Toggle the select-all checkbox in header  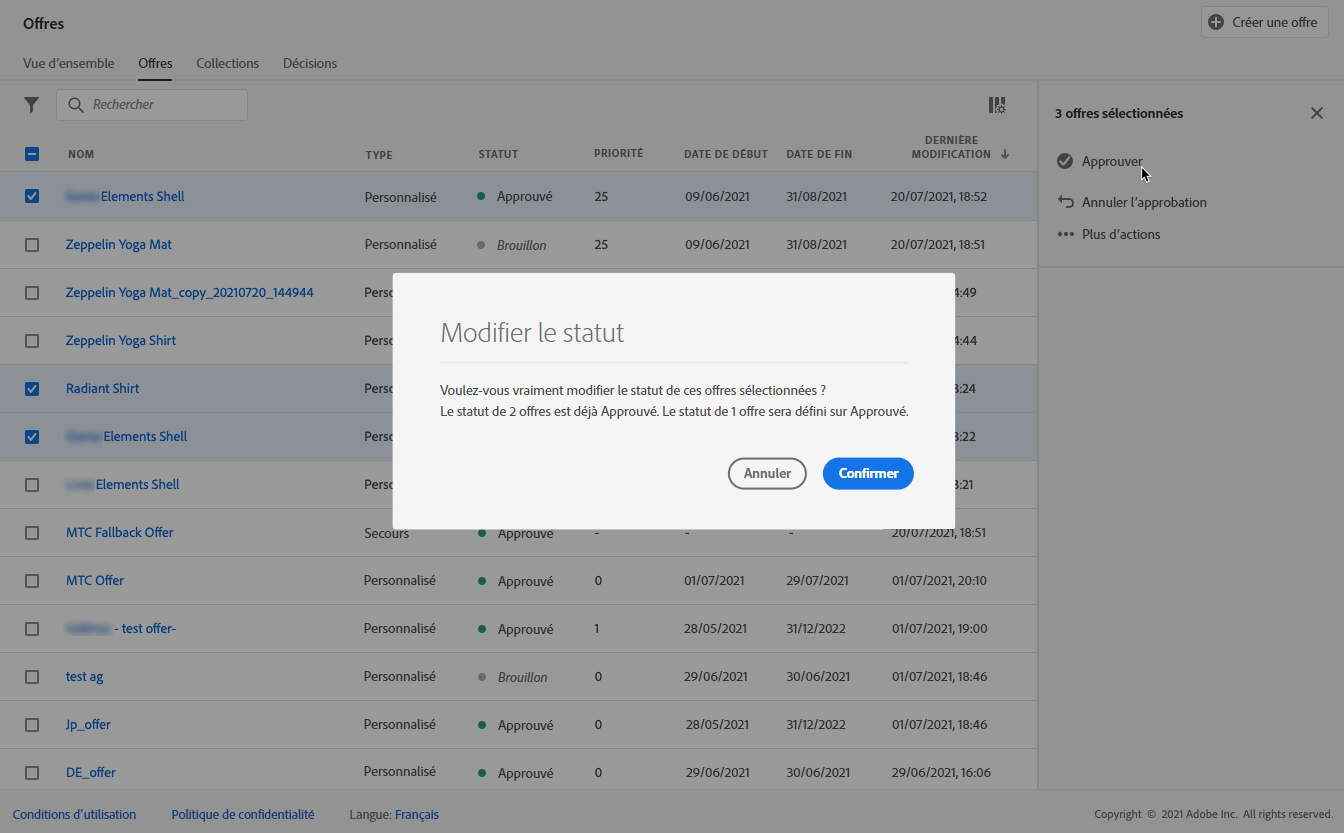[x=32, y=154]
